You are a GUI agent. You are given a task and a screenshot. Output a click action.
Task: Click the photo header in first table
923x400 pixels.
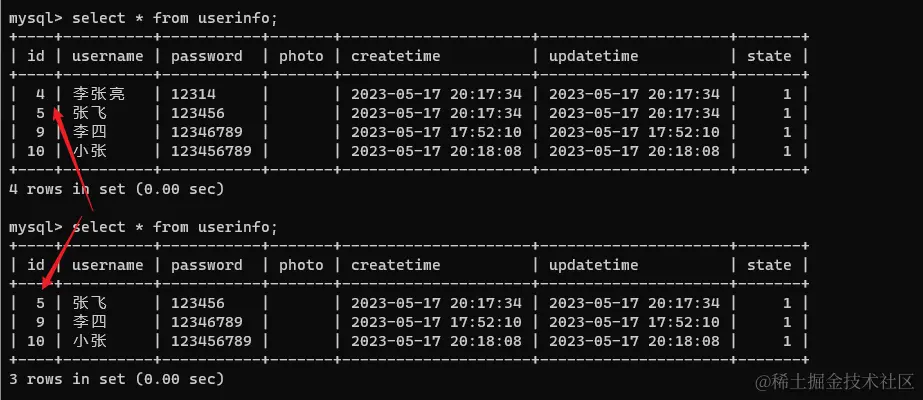tap(301, 56)
